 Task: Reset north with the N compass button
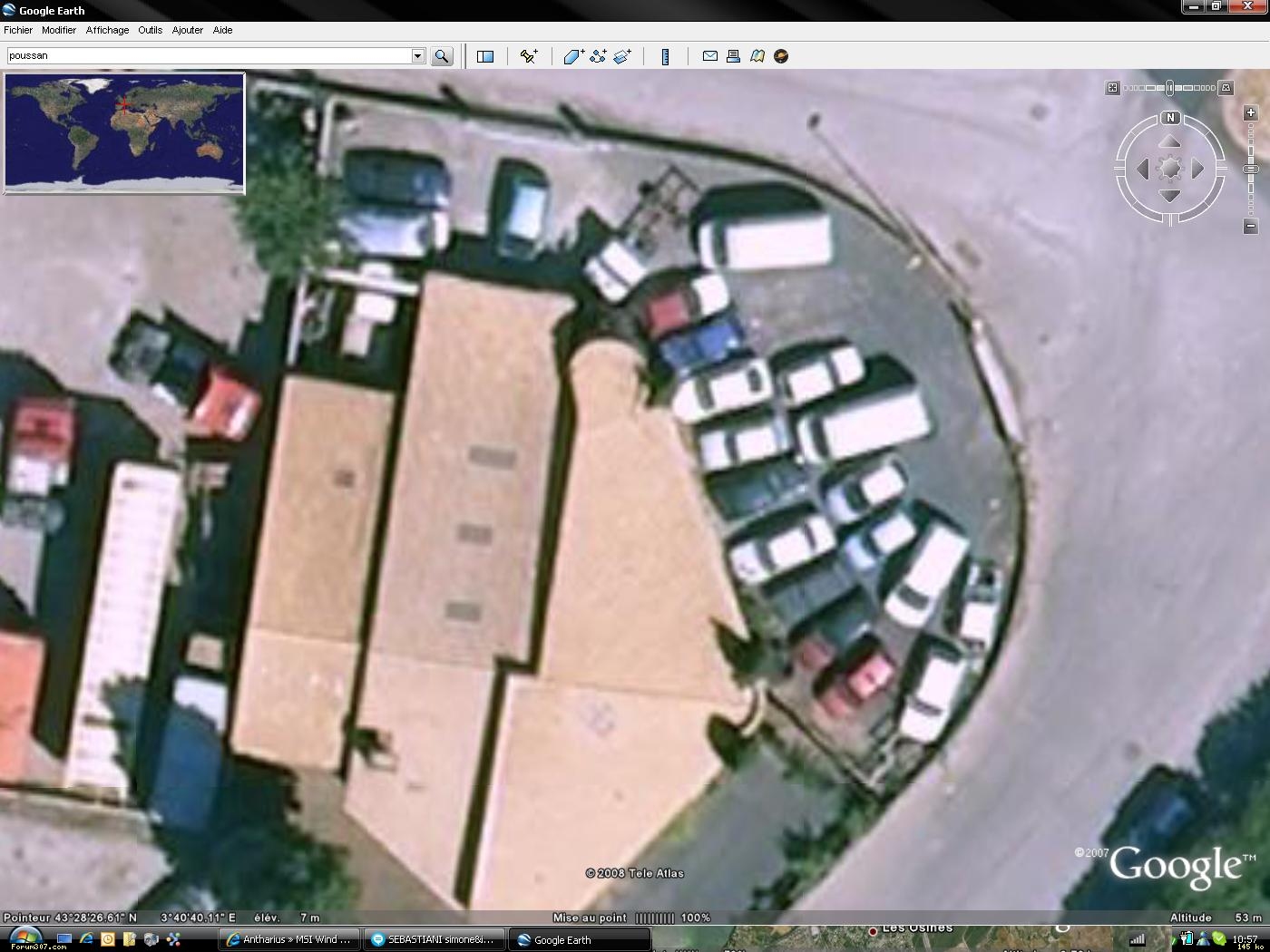(x=1170, y=118)
